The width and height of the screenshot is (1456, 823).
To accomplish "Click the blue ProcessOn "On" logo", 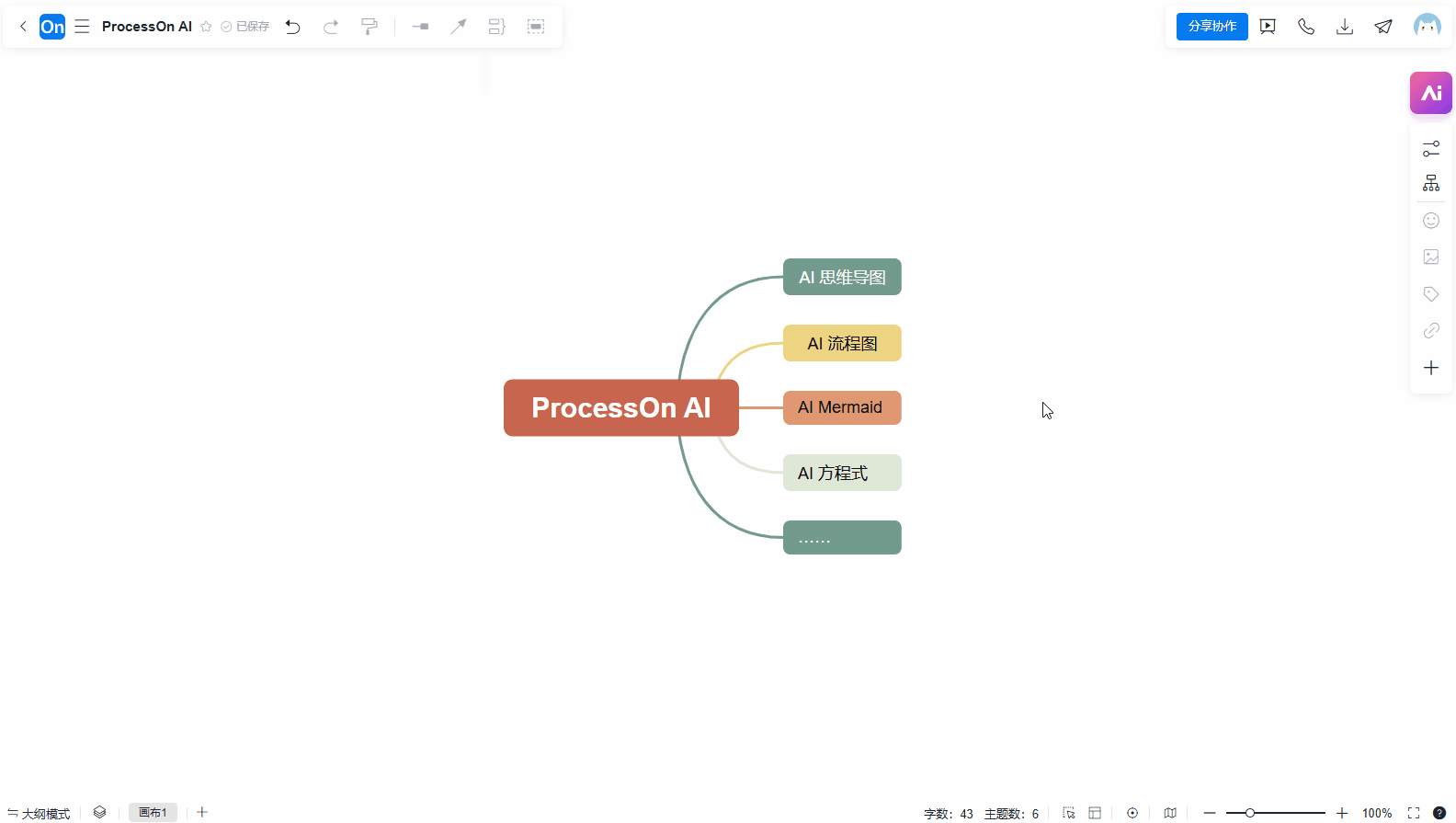I will coord(52,27).
